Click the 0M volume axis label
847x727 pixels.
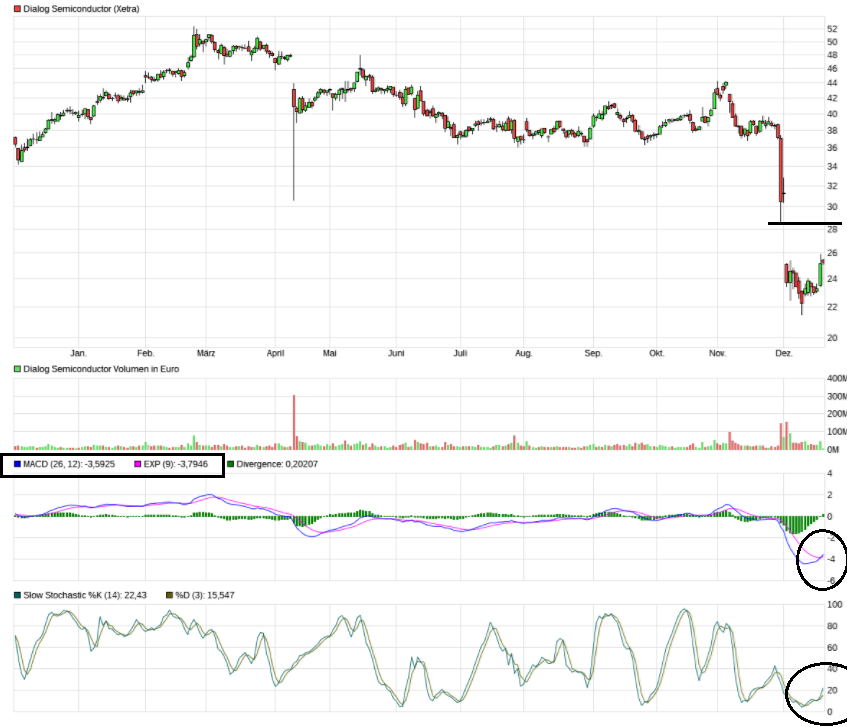[x=832, y=449]
